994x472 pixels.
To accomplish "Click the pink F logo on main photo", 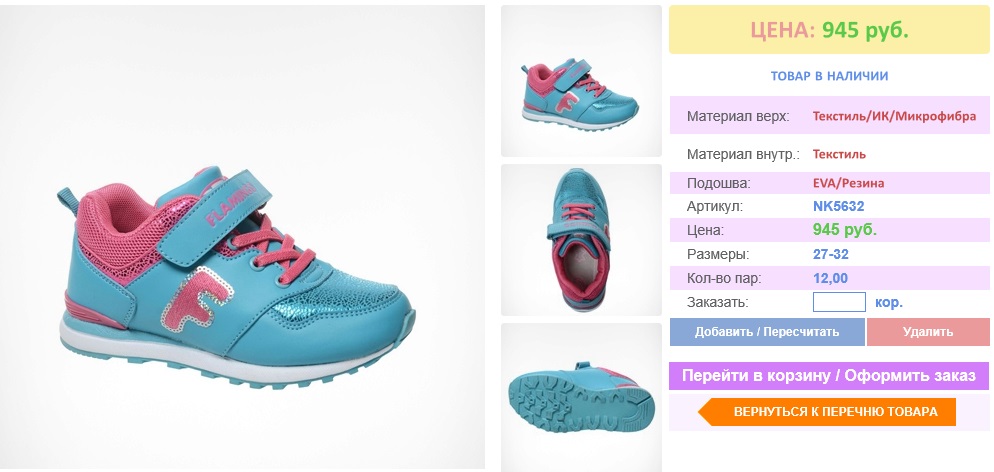I will (x=197, y=298).
